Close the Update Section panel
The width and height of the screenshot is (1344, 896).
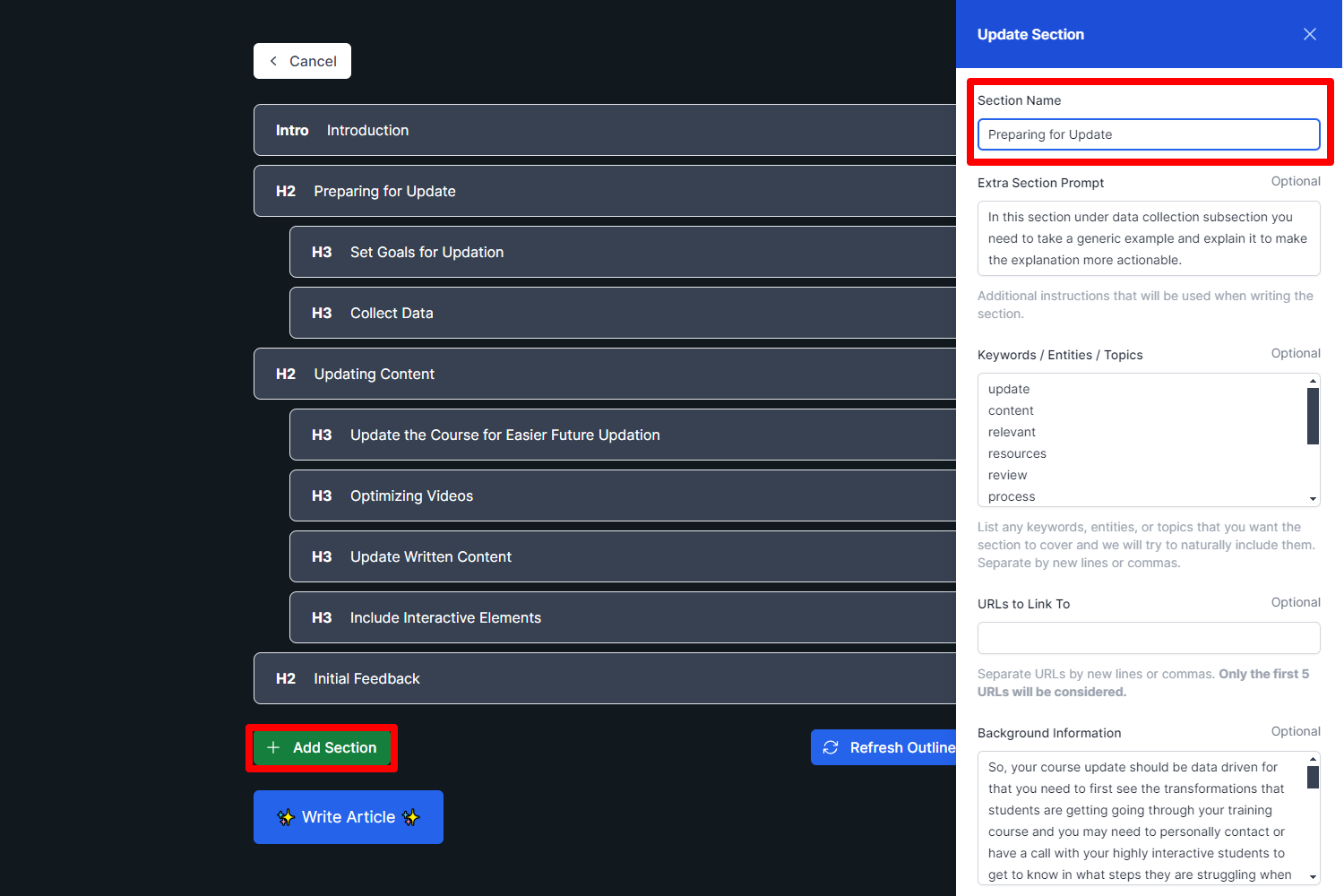(1310, 34)
